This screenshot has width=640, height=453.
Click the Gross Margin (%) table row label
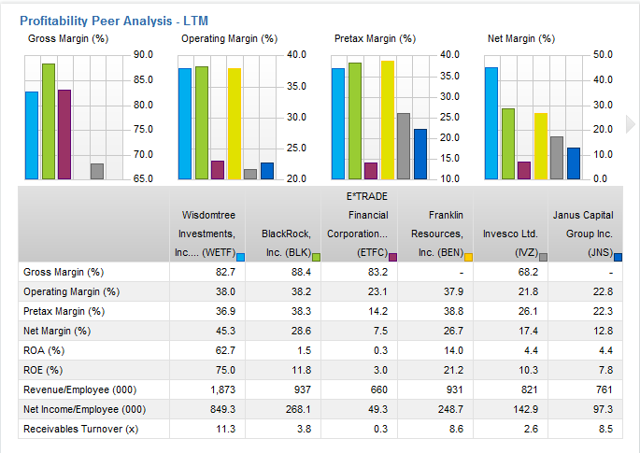pos(64,272)
